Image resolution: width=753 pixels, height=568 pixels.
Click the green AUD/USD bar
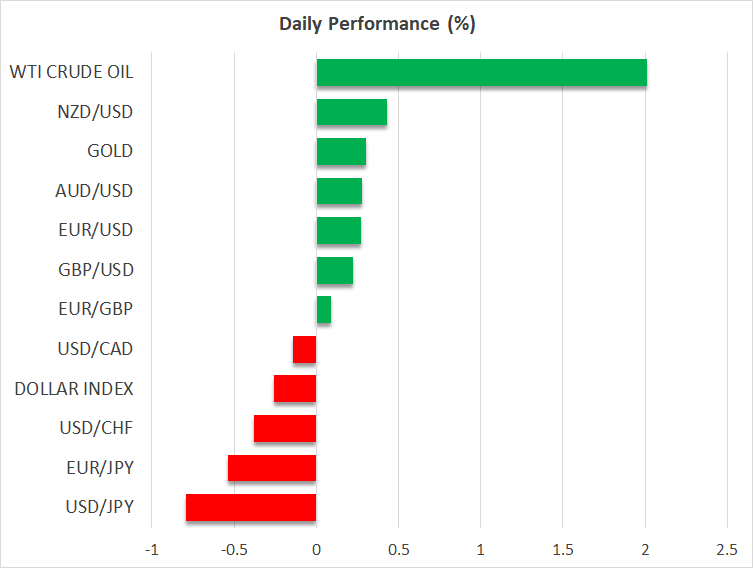click(x=339, y=191)
